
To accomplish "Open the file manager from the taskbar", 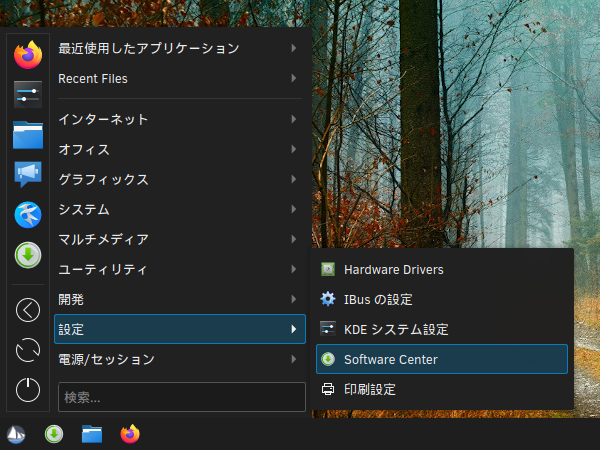I will pos(92,434).
